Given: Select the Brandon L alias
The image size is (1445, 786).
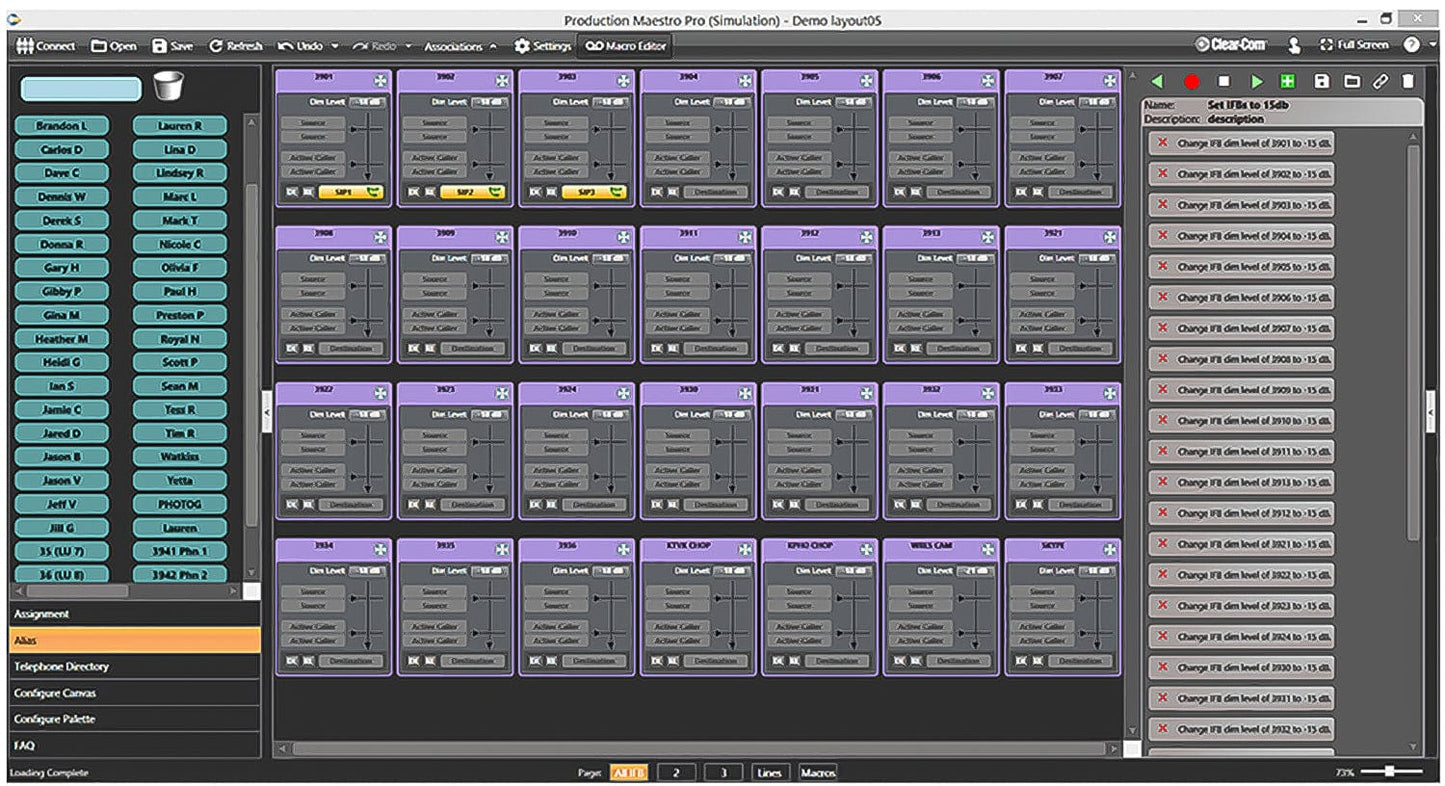Looking at the screenshot, I should coord(61,126).
